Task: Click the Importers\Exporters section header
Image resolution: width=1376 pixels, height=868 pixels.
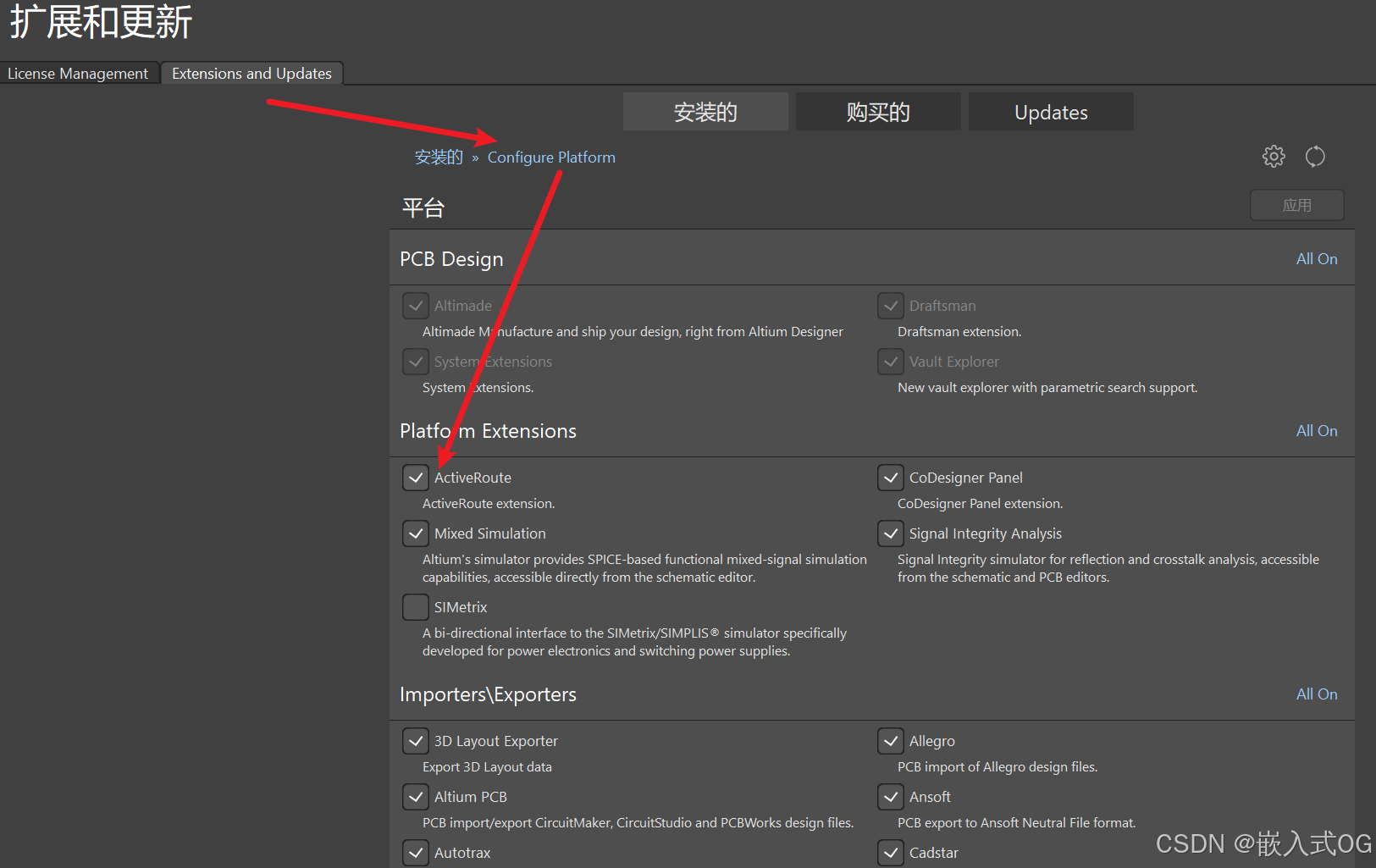Action: pyautogui.click(x=488, y=694)
